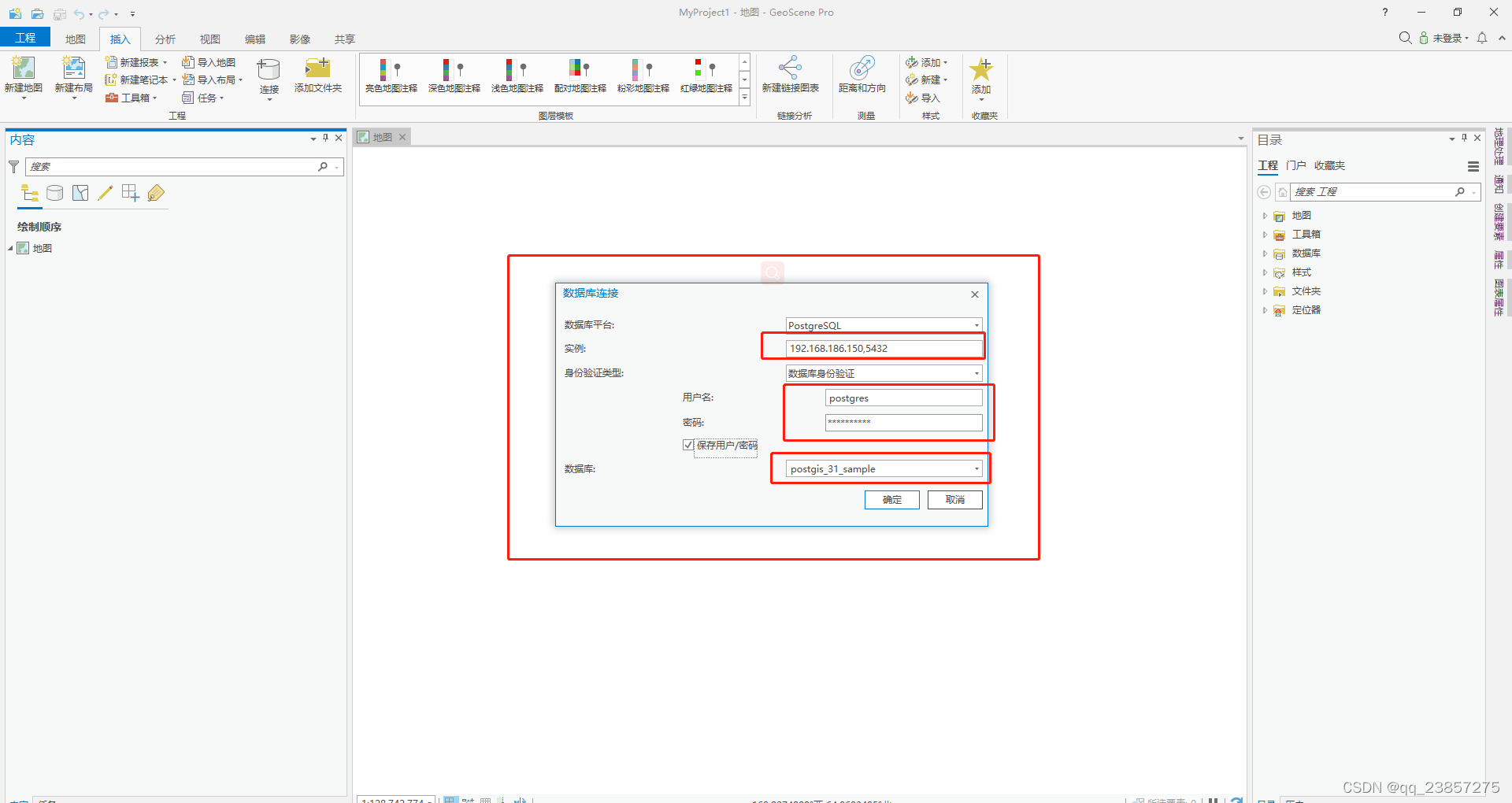Switch to list by data source view
Screen dimensions: 1512x803
click(x=55, y=193)
